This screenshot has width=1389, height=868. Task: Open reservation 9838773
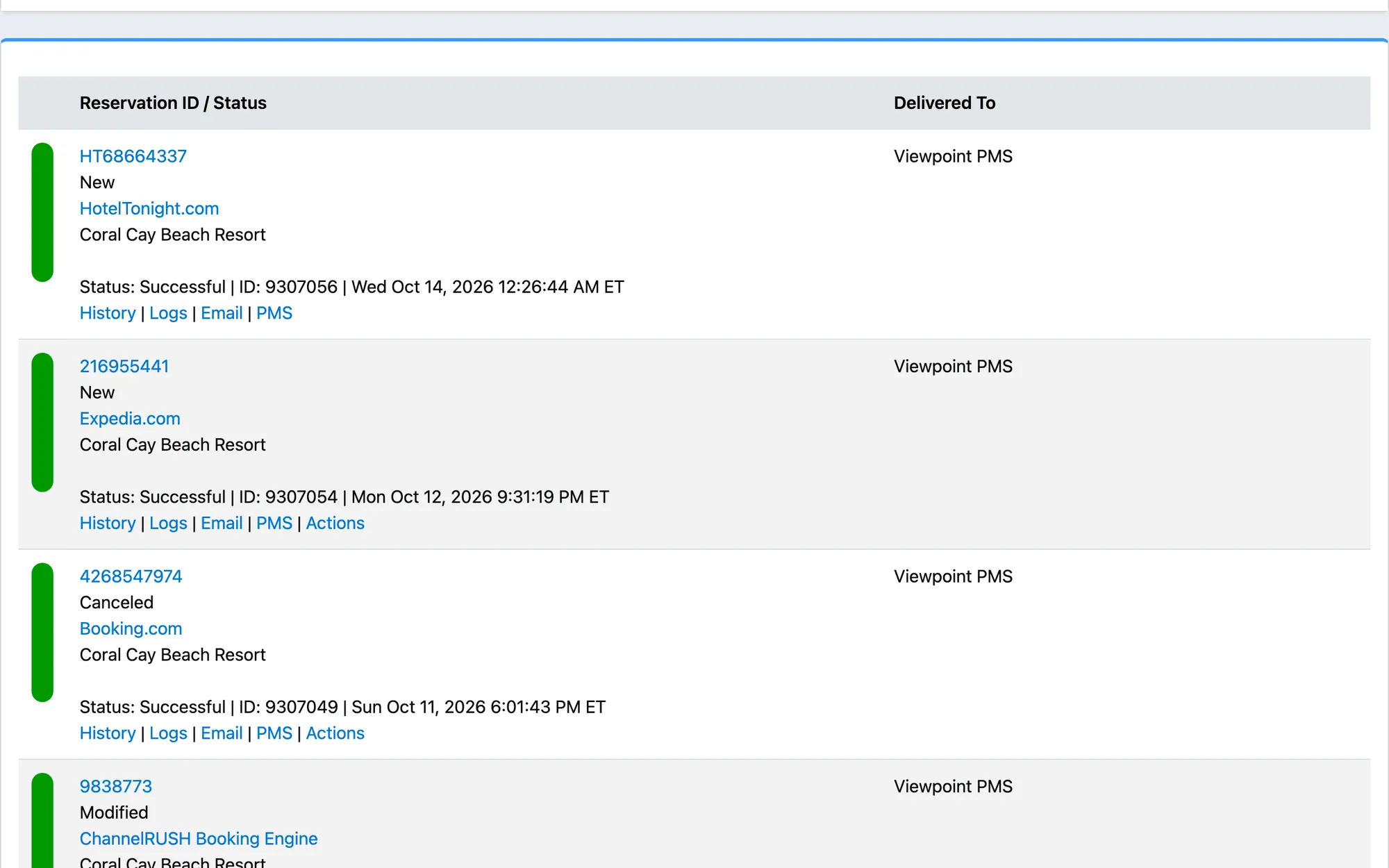115,786
